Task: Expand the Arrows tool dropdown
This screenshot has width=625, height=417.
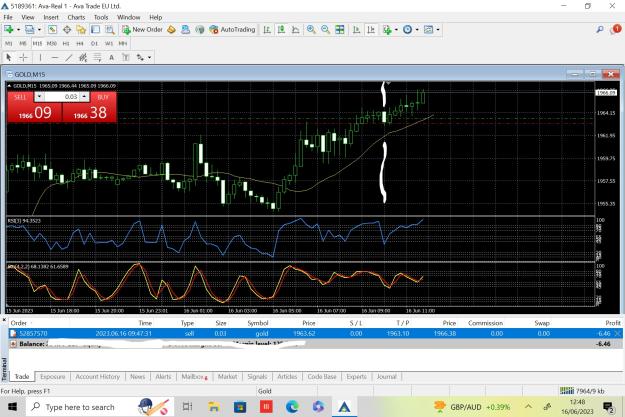Action: [149, 57]
